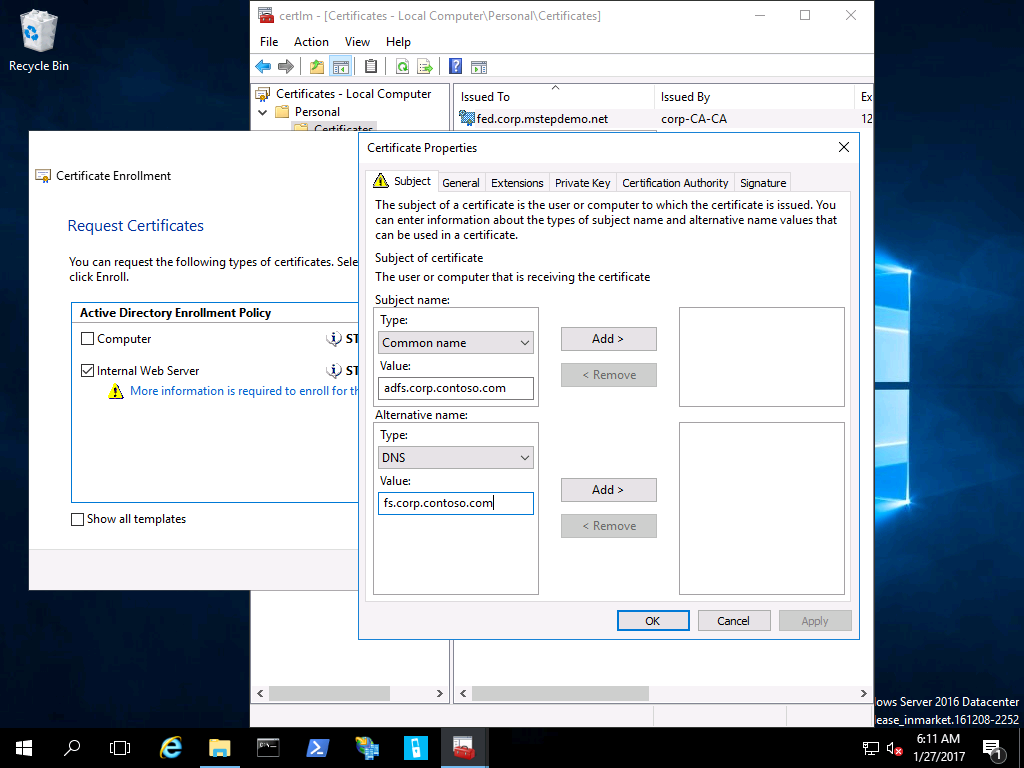
Task: Launch PowerShell from the taskbar
Action: point(318,747)
